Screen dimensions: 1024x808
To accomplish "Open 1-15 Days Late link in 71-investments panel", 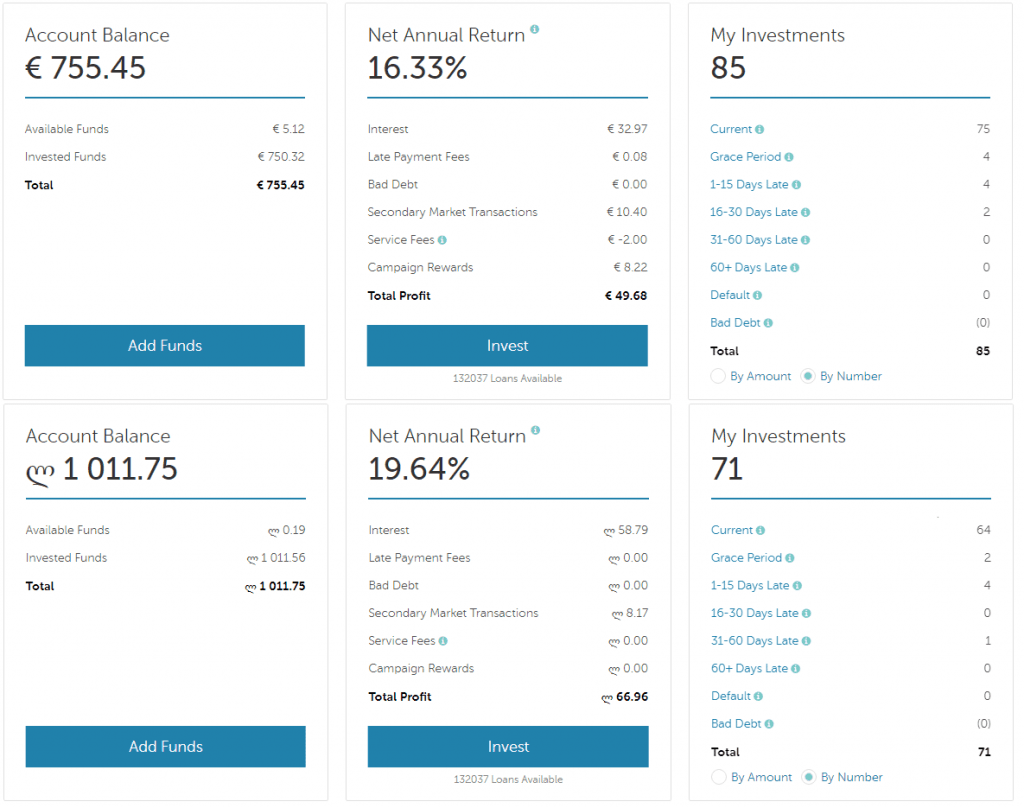I will pos(750,585).
